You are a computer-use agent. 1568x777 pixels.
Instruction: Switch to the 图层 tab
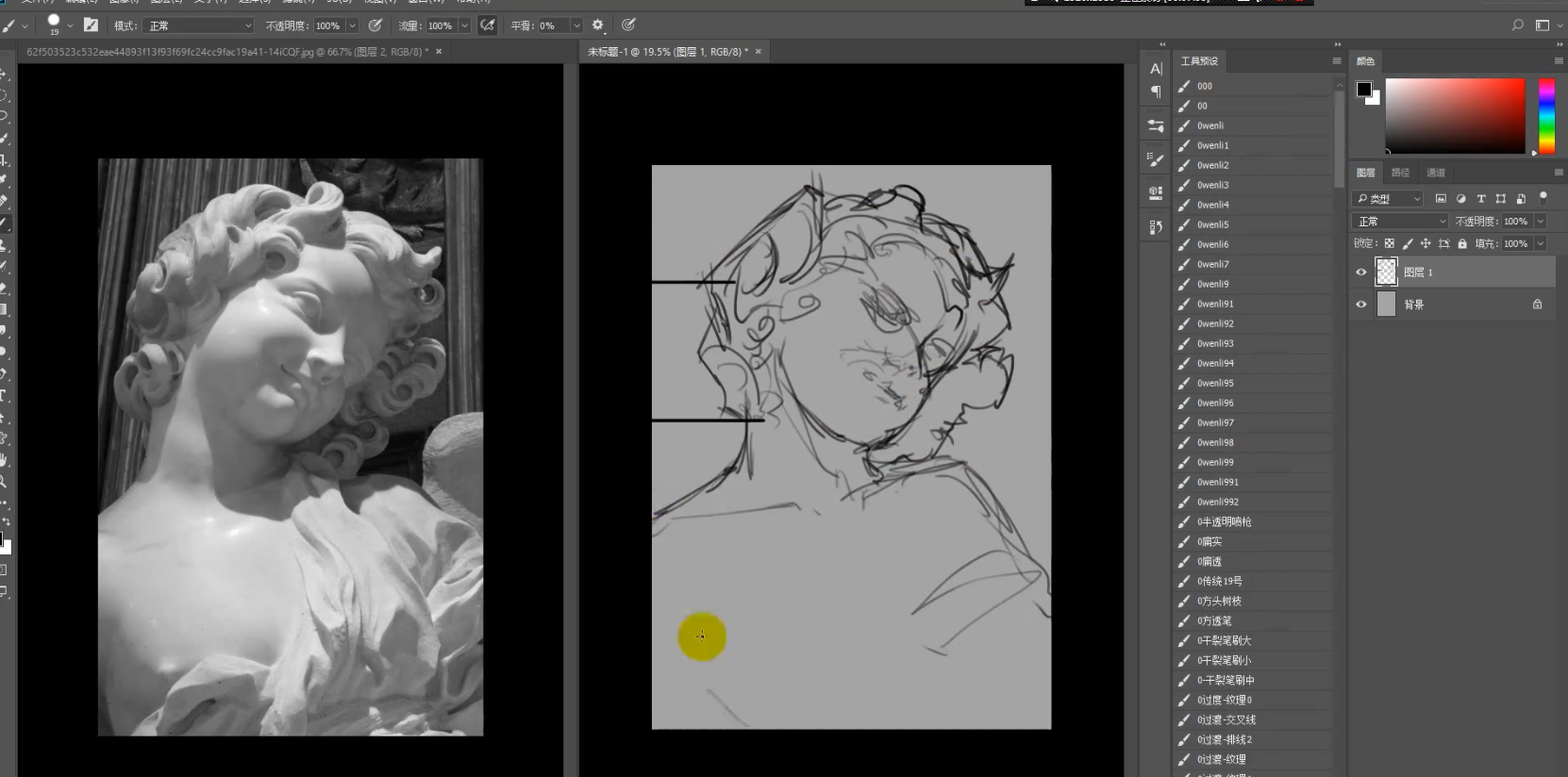[1365, 173]
